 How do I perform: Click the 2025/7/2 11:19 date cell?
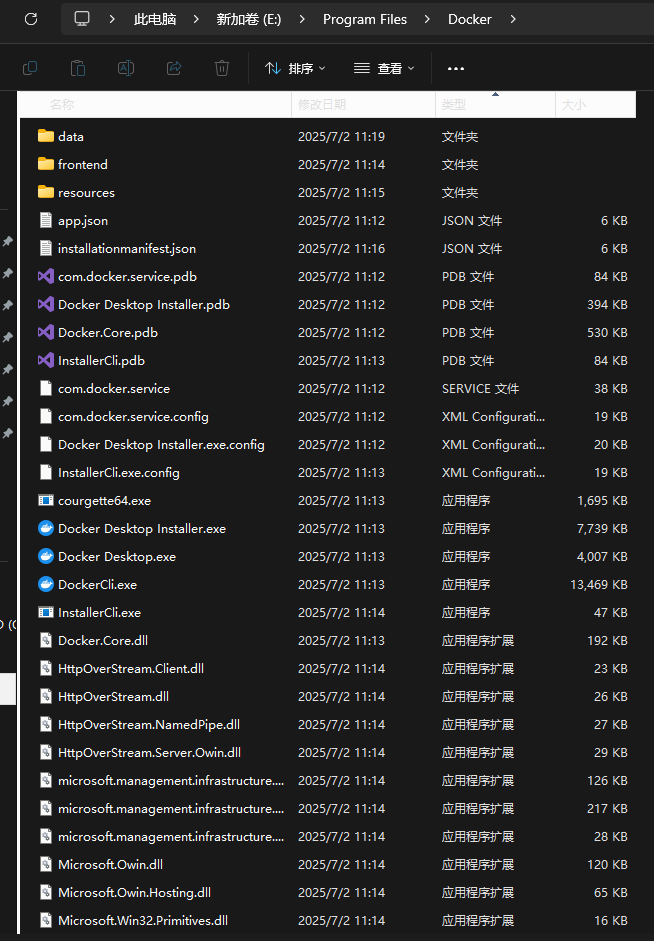(x=341, y=136)
